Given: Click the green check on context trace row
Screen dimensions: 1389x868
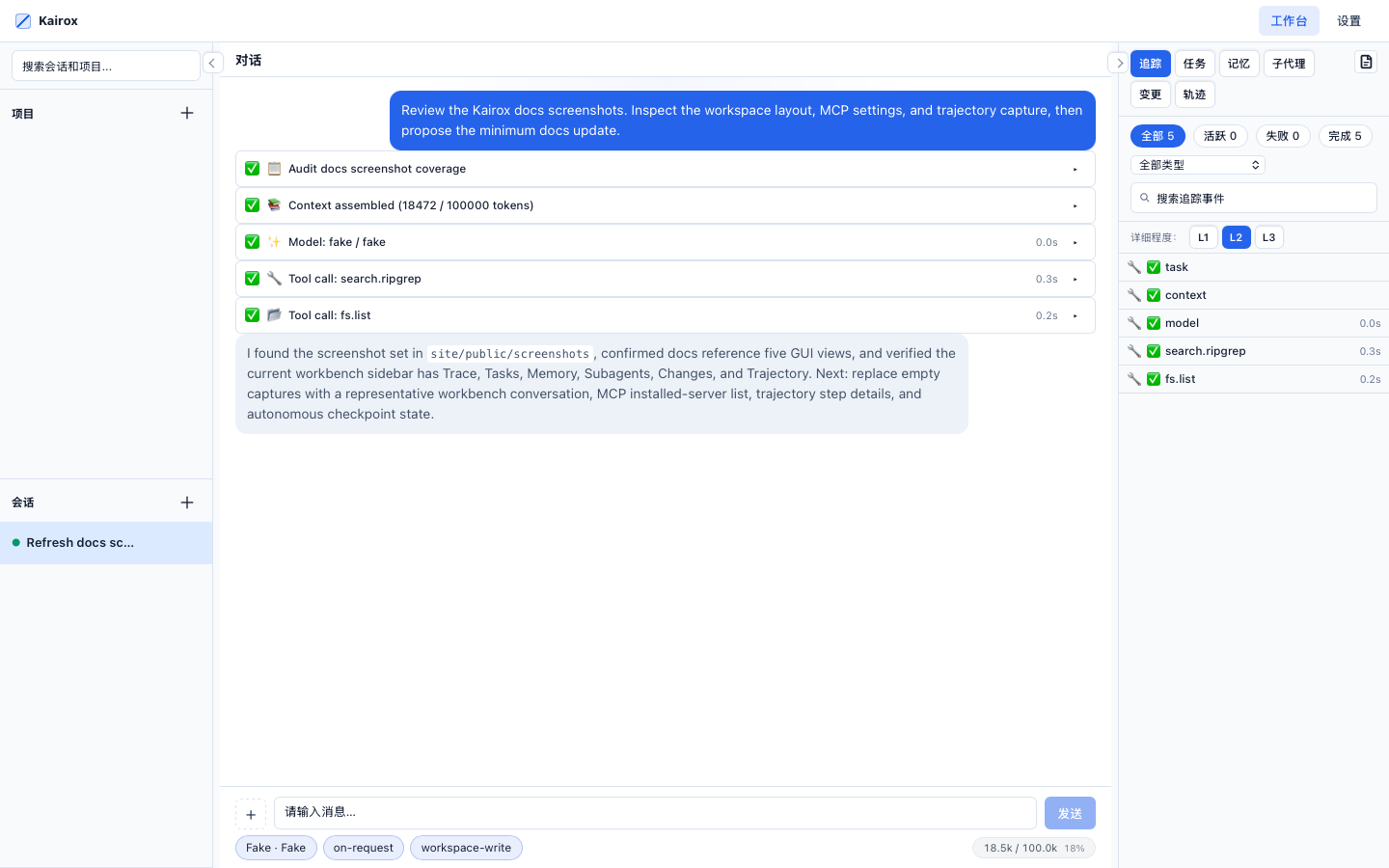Looking at the screenshot, I should click(x=1154, y=295).
